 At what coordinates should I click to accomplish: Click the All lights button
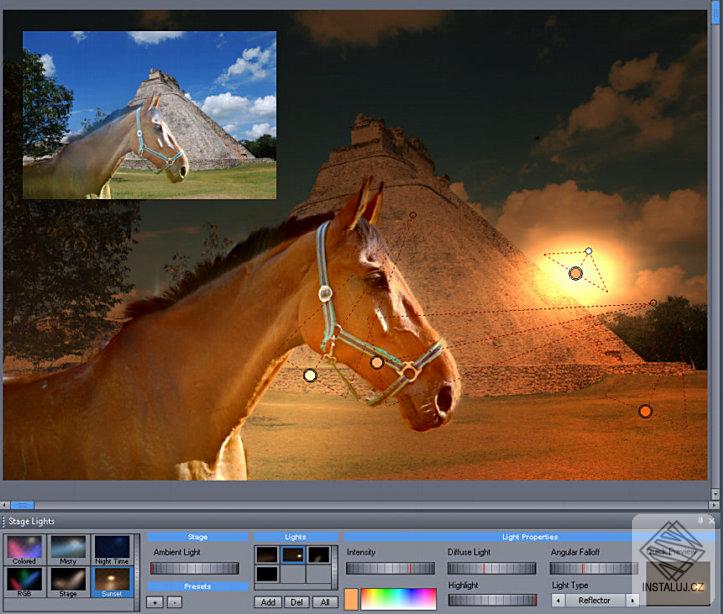324,602
